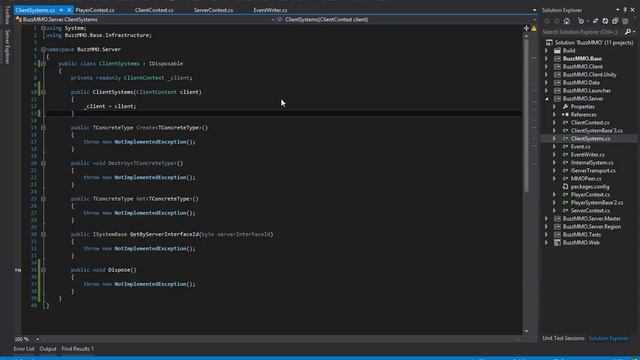Click the Properties wrench icon
This screenshot has height=360, width=640.
click(x=565, y=107)
